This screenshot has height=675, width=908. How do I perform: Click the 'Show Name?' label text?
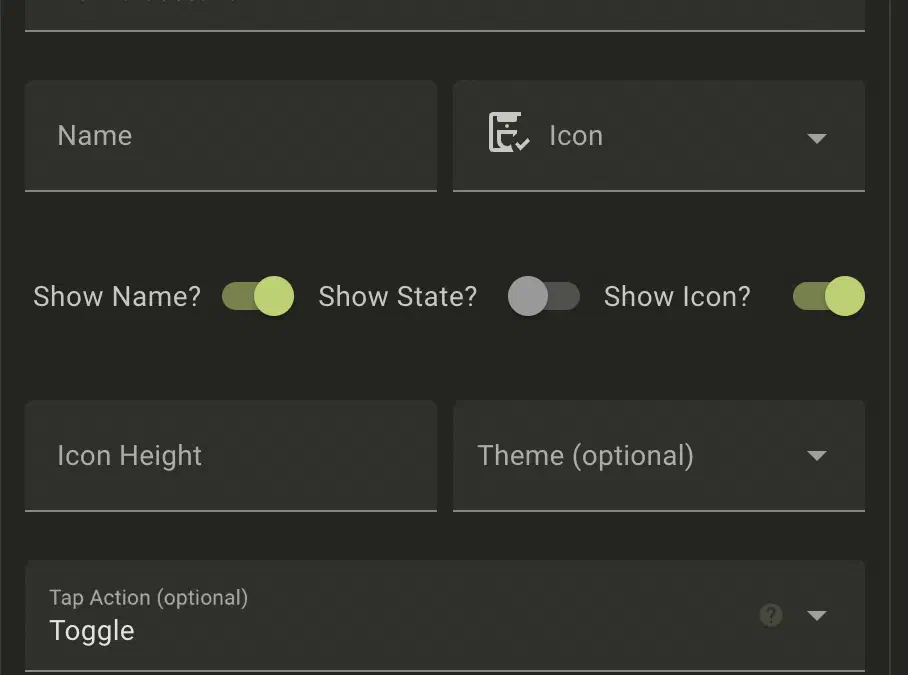(117, 297)
